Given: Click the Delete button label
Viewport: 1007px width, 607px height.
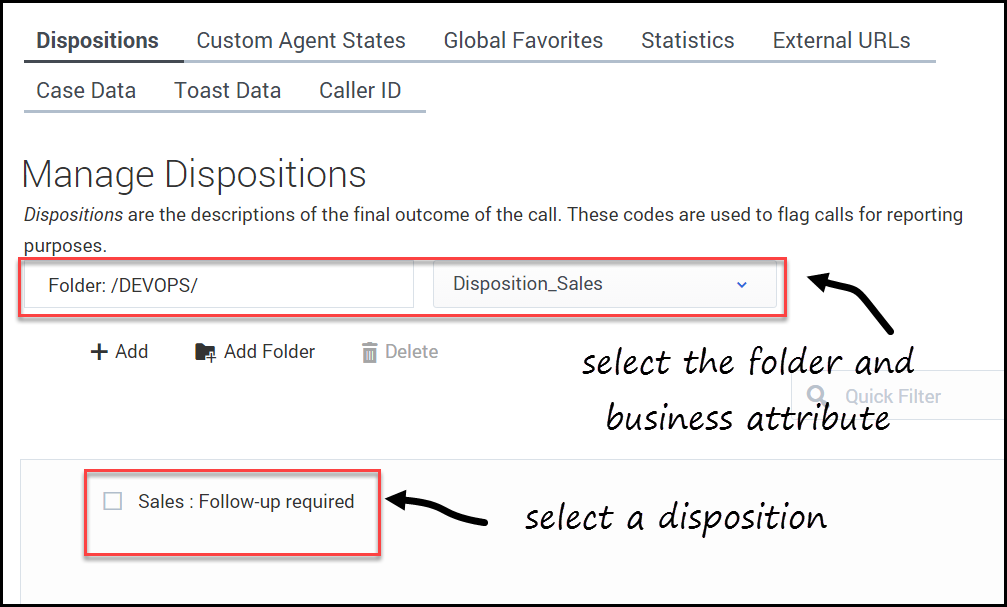Looking at the screenshot, I should click(x=411, y=352).
